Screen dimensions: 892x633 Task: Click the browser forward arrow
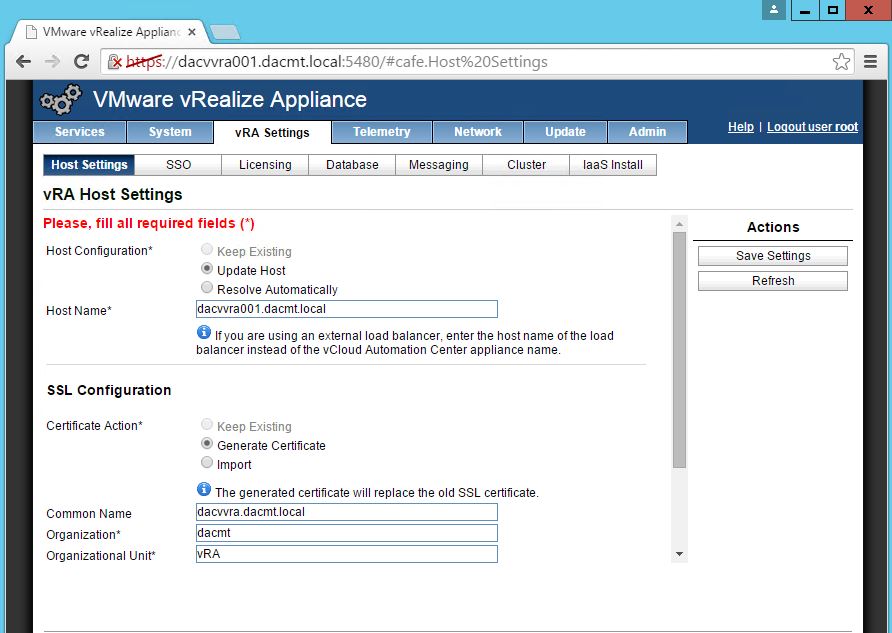point(52,61)
